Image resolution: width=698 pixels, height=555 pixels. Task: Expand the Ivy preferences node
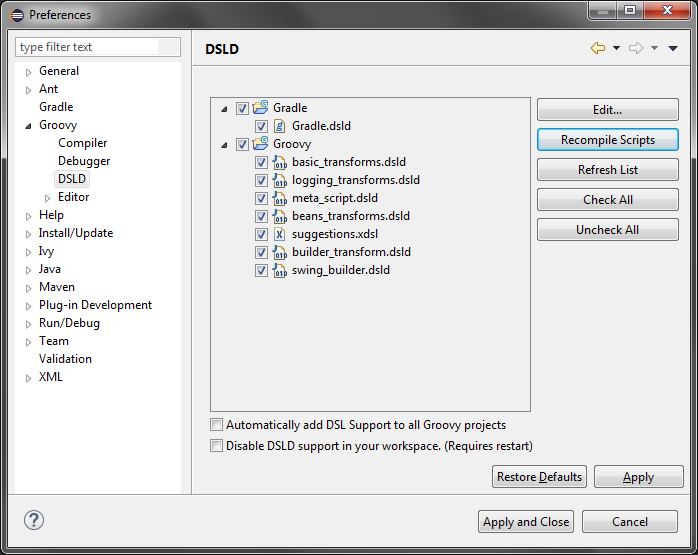(x=28, y=252)
